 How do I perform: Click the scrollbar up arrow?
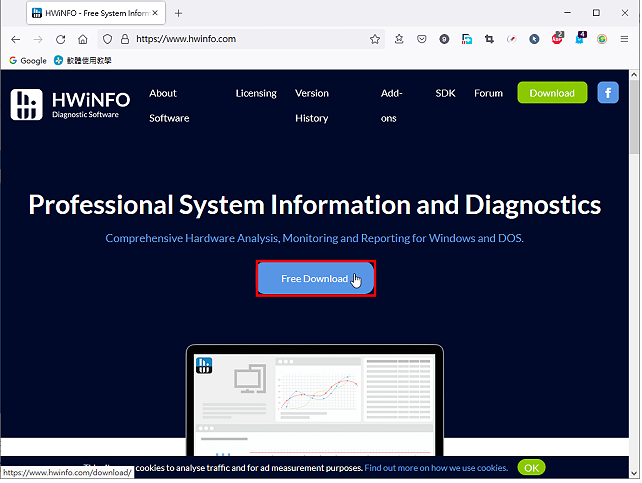(634, 75)
